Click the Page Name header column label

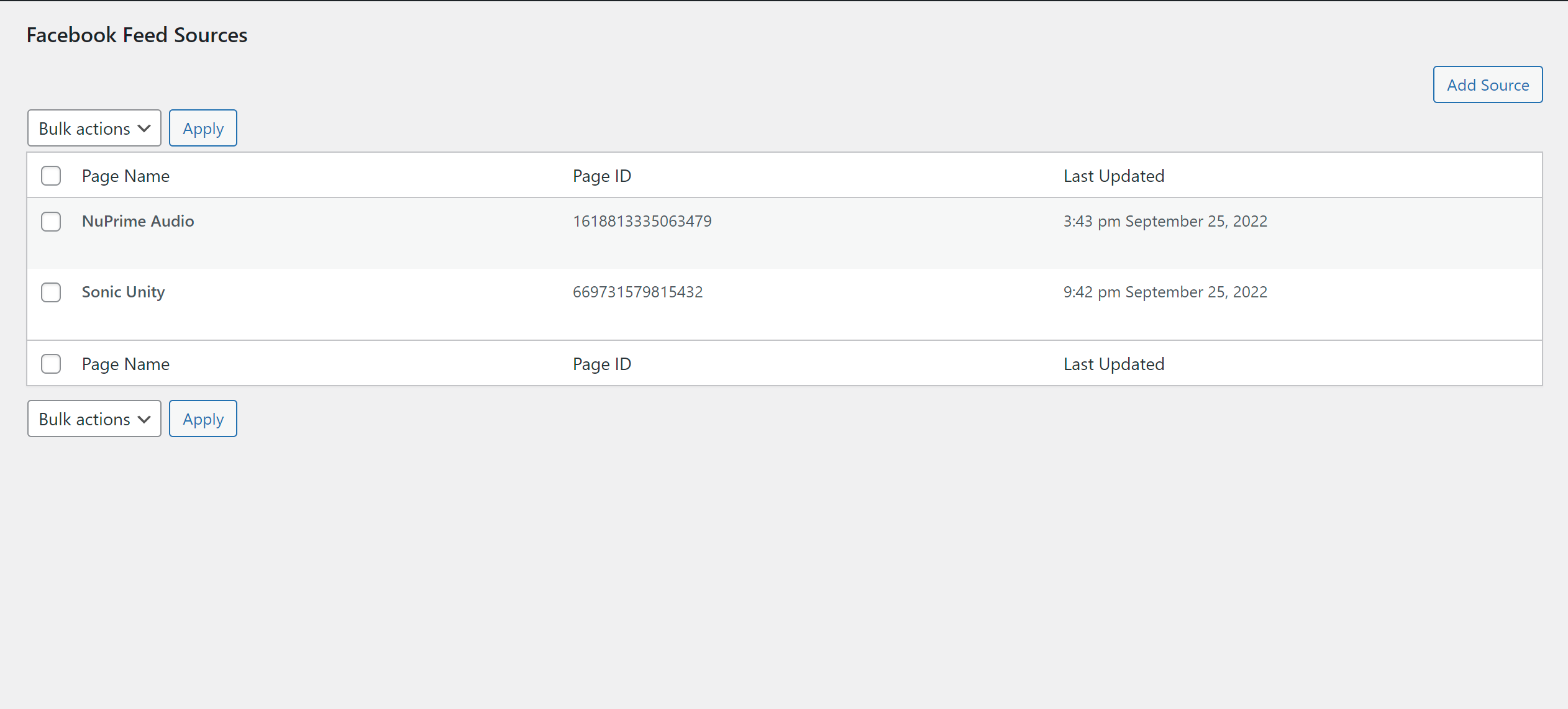[x=125, y=176]
